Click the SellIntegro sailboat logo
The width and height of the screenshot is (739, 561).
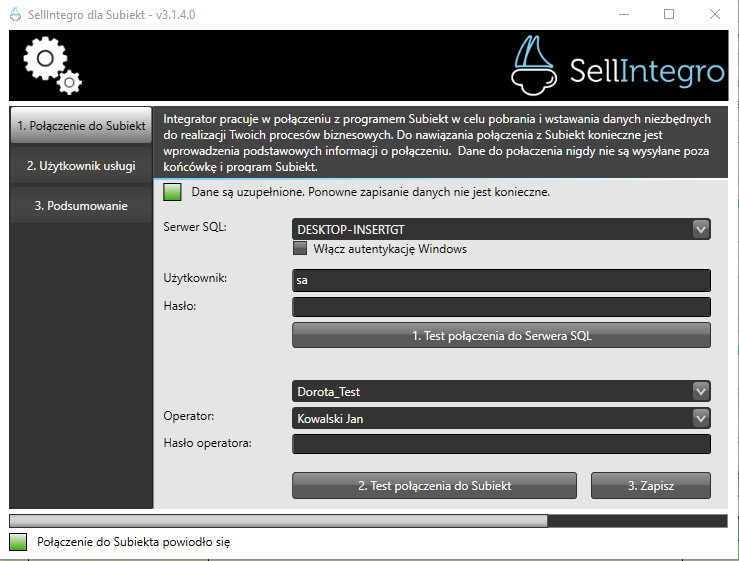(534, 66)
